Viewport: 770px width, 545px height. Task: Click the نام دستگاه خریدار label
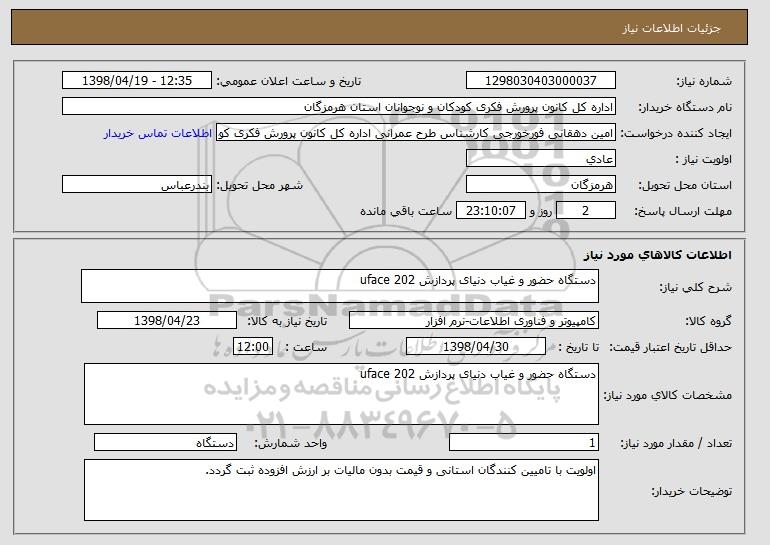pos(685,107)
